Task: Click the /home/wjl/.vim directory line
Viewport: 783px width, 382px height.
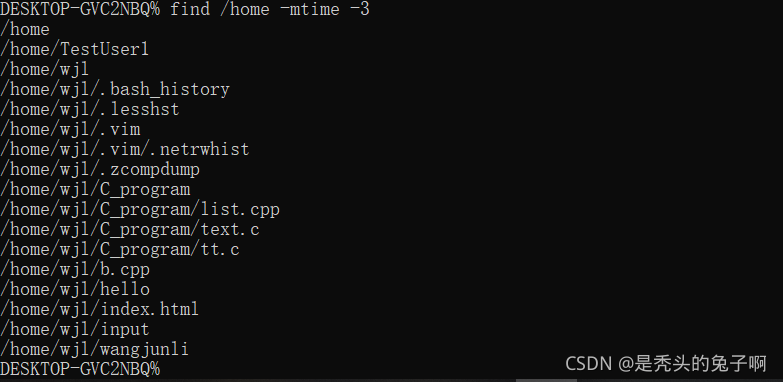Action: click(70, 129)
